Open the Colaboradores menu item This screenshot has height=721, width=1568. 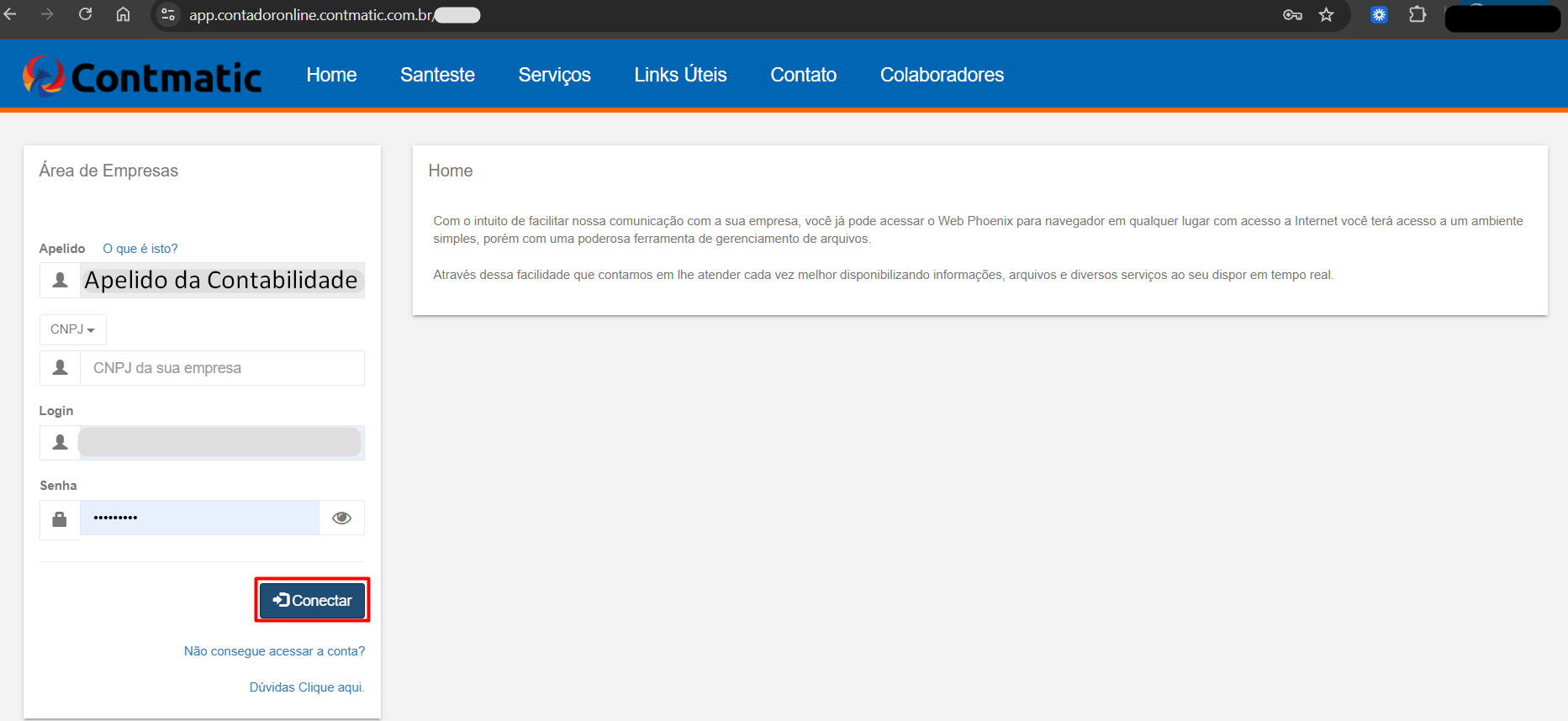click(x=942, y=75)
